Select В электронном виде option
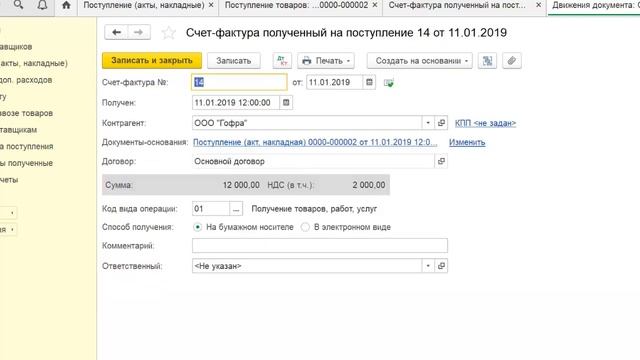 pyautogui.click(x=305, y=227)
